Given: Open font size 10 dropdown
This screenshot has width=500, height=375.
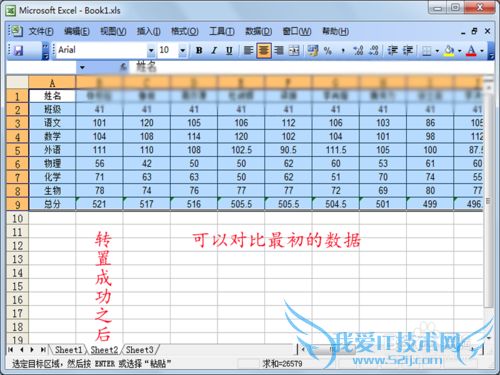Looking at the screenshot, I should [183, 51].
